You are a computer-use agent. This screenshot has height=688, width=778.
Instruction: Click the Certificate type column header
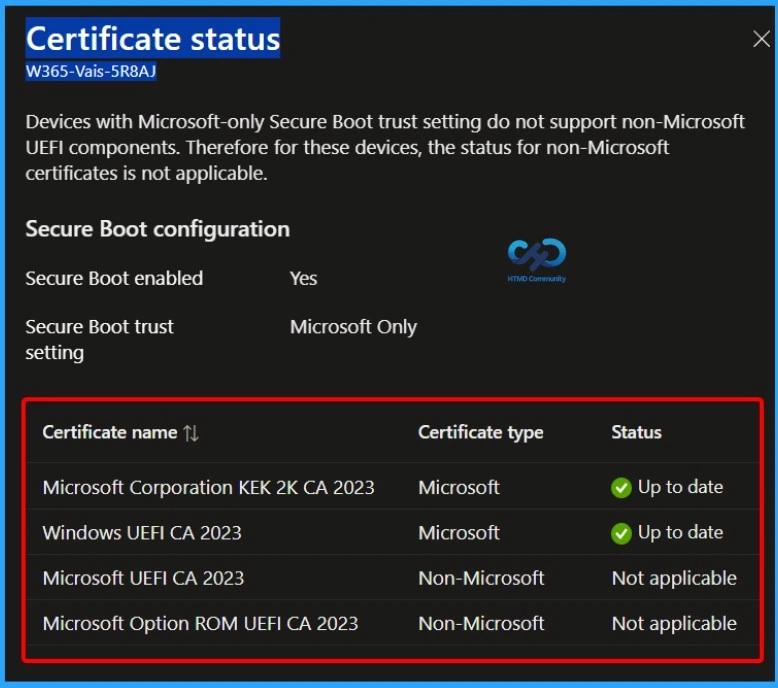(480, 433)
